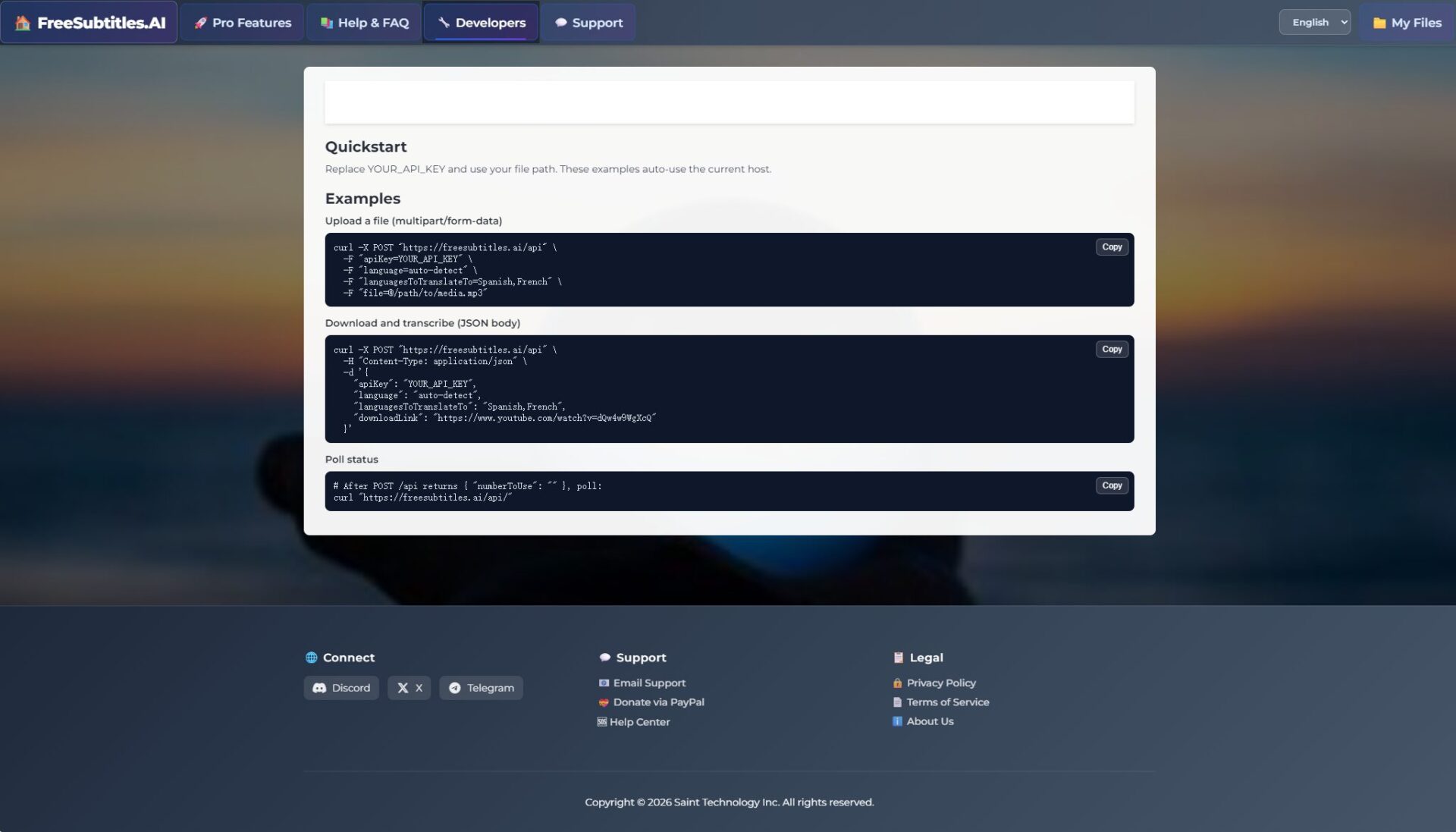Viewport: 1456px width, 832px height.
Task: Open My Files folder button
Action: 1407,23
